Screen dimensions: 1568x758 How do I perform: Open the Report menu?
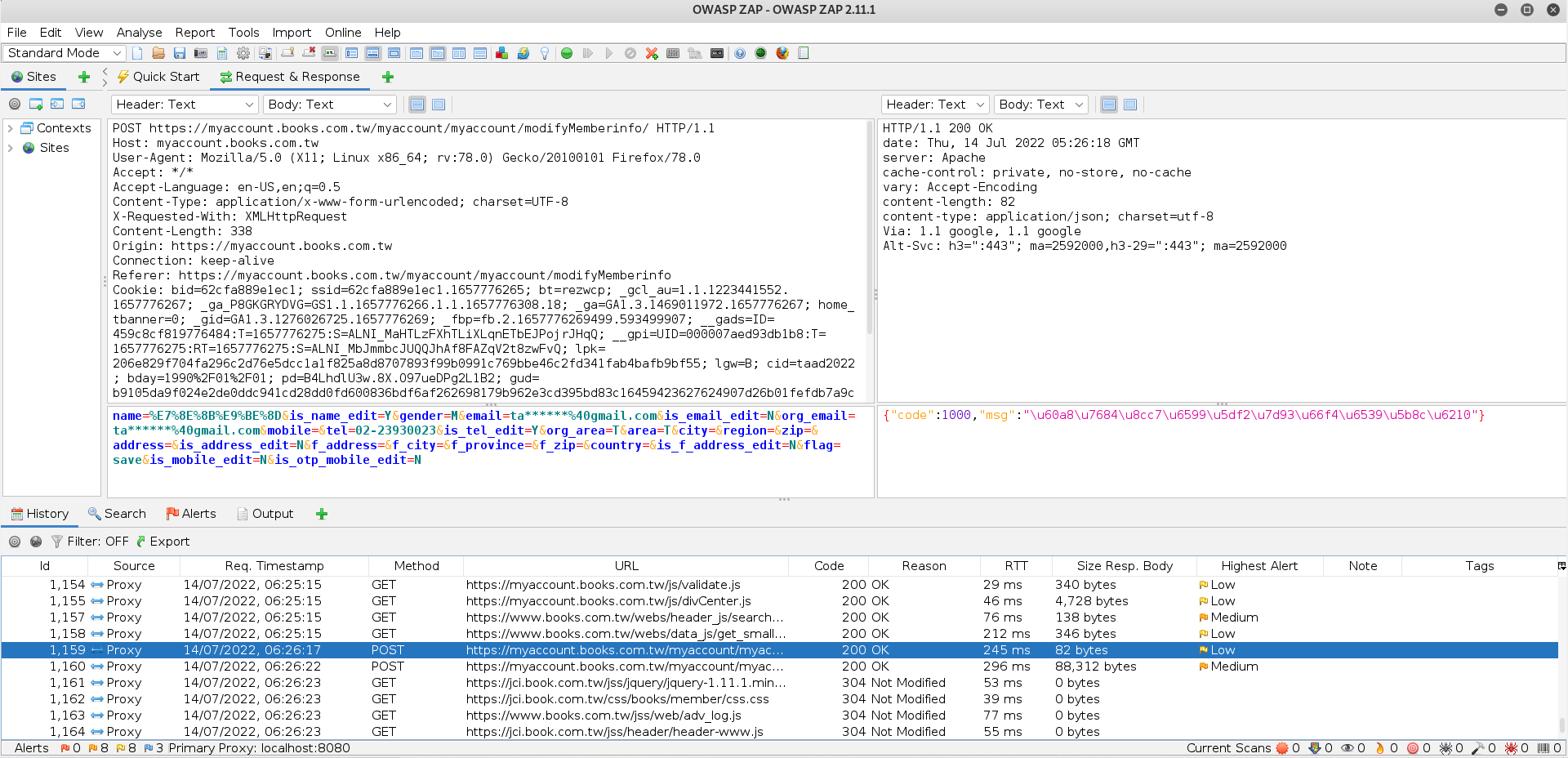195,33
